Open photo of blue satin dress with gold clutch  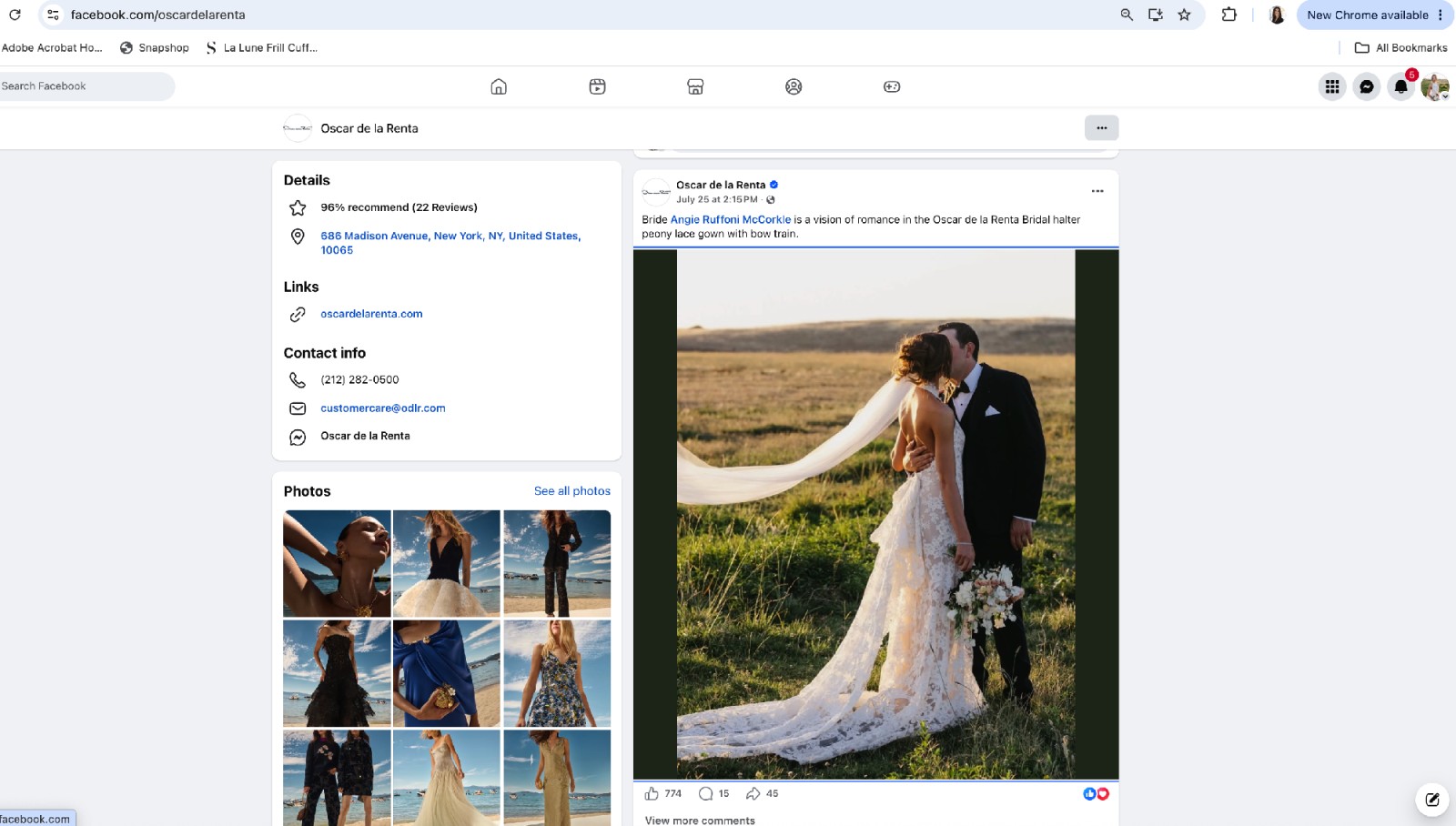(447, 673)
